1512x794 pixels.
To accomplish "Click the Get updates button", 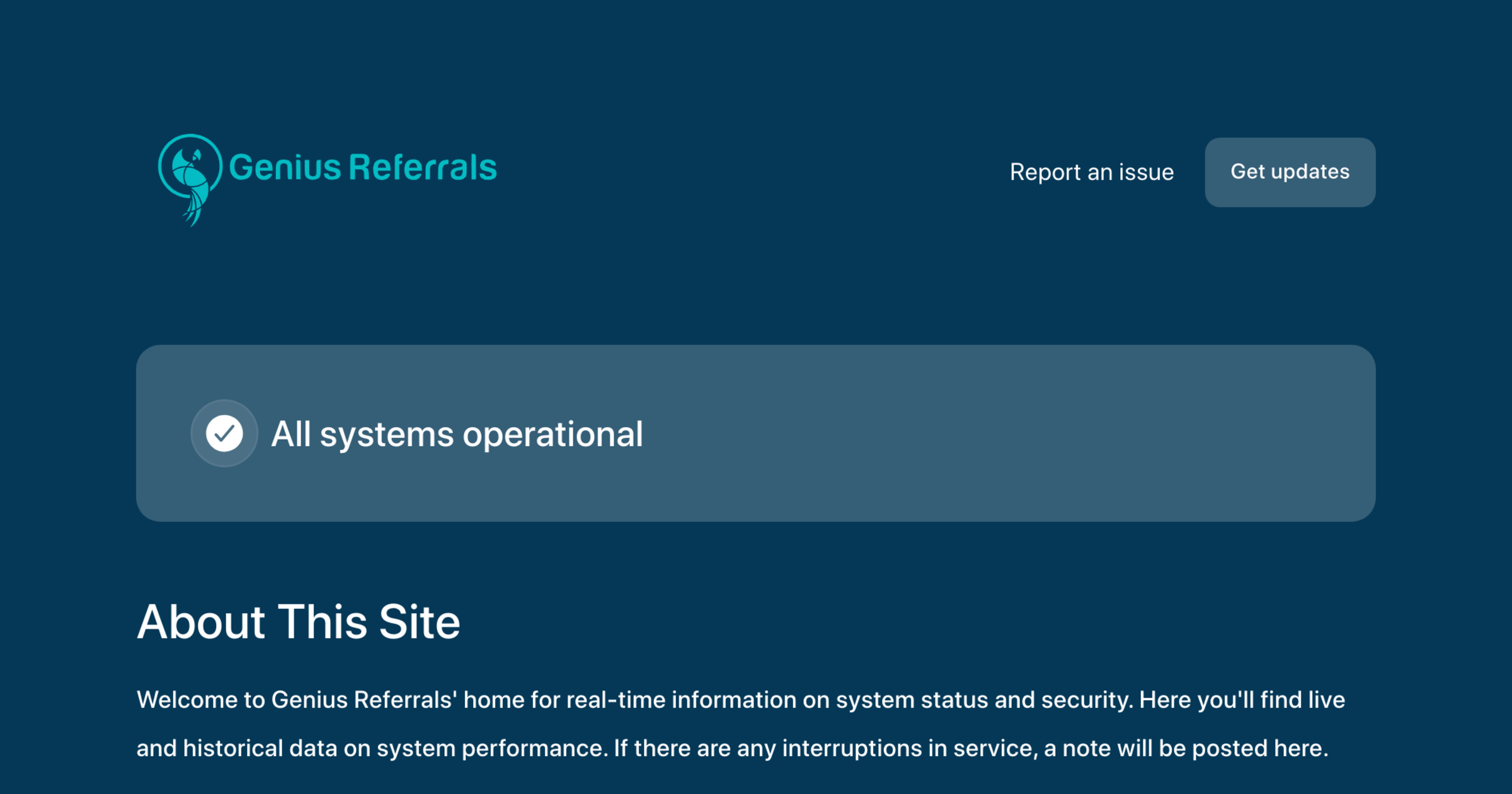I will tap(1290, 172).
